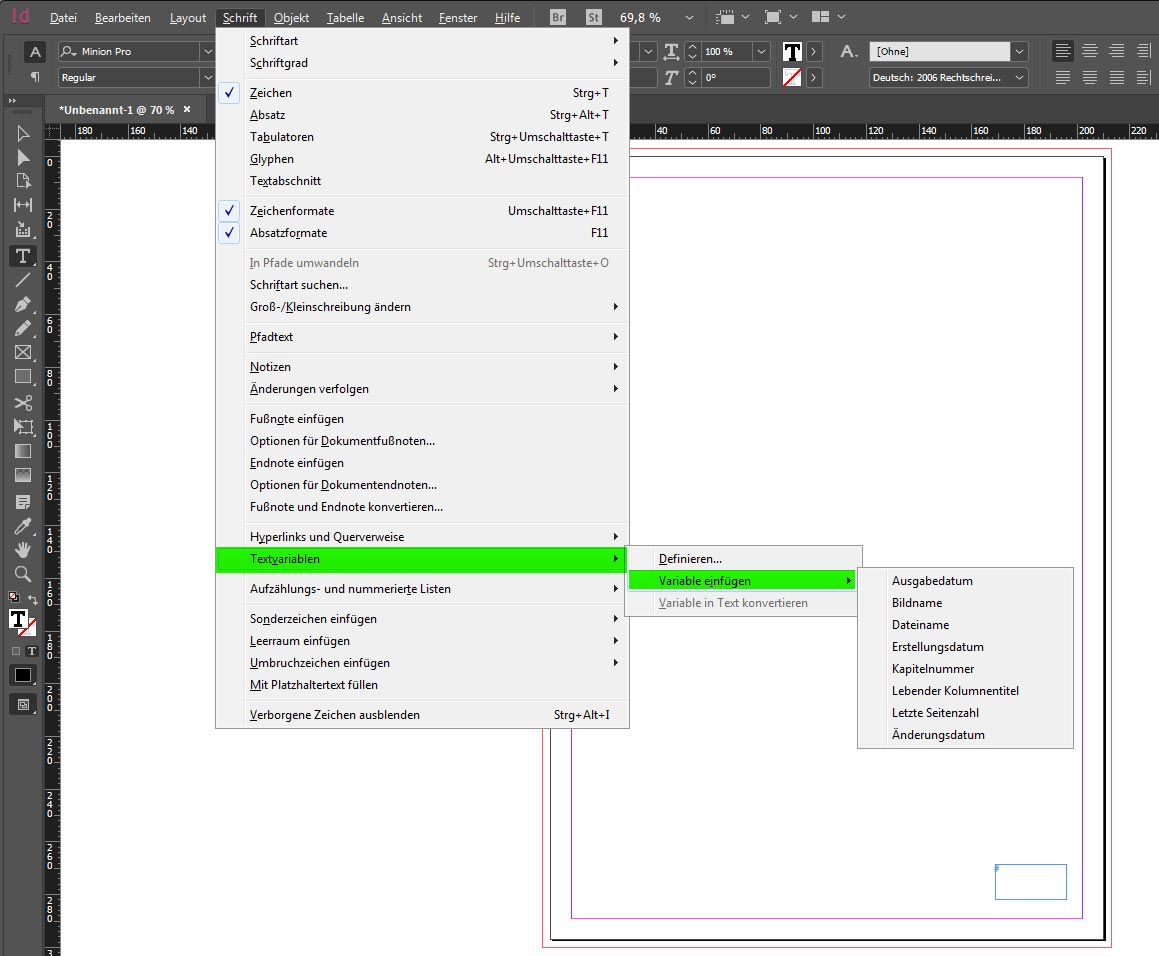Swap fill and stroke colors
This screenshot has height=956, width=1159.
[x=33, y=598]
